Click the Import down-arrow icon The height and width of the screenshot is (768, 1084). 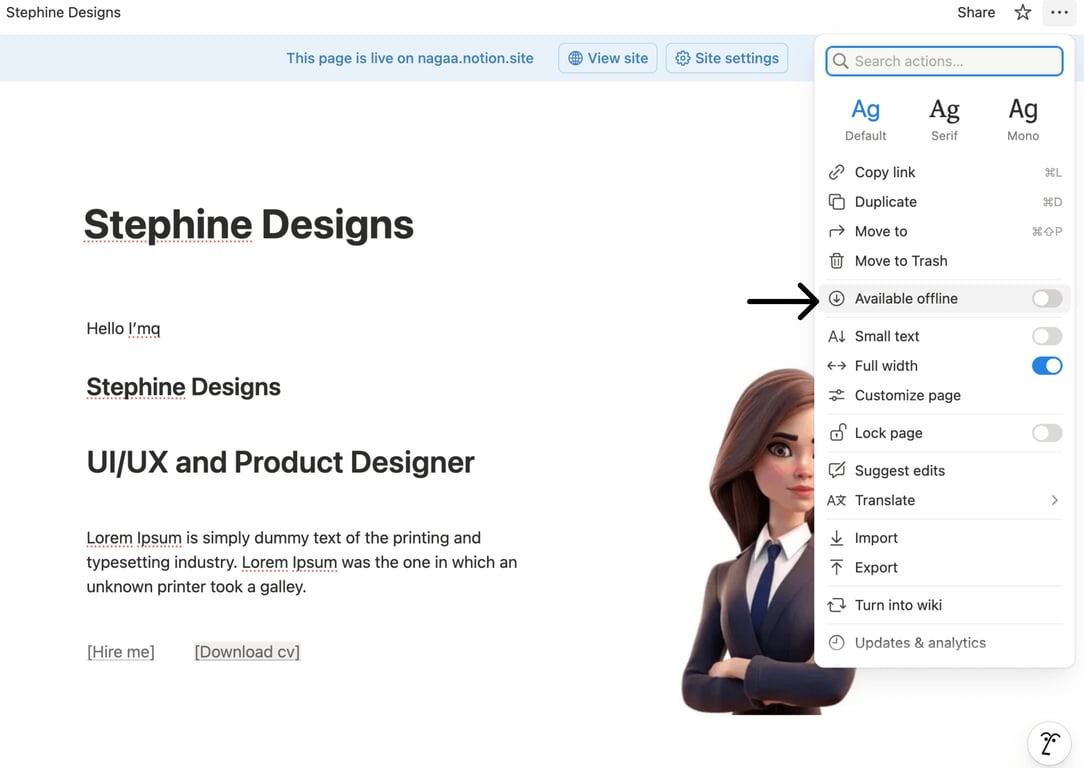tap(837, 537)
